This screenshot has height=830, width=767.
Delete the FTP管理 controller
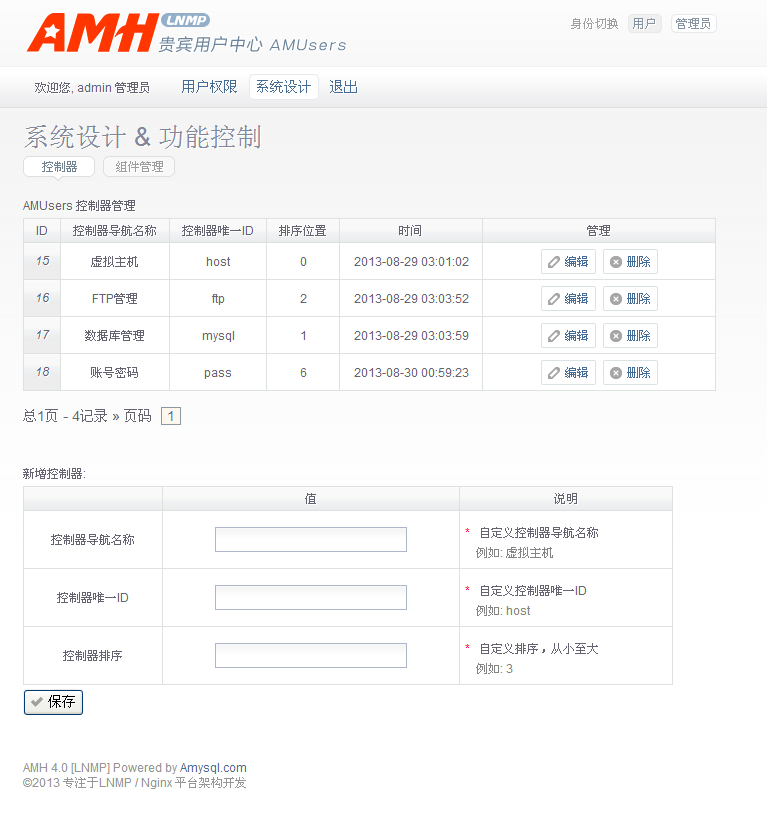tap(630, 299)
